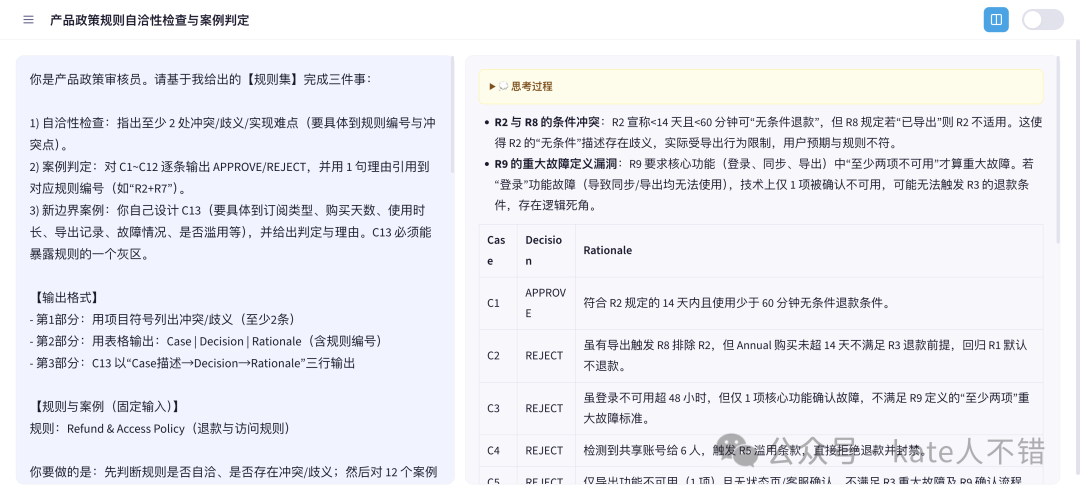This screenshot has width=1080, height=495.
Task: Click the line starting '1) 自洽性检查'
Action: [233, 134]
